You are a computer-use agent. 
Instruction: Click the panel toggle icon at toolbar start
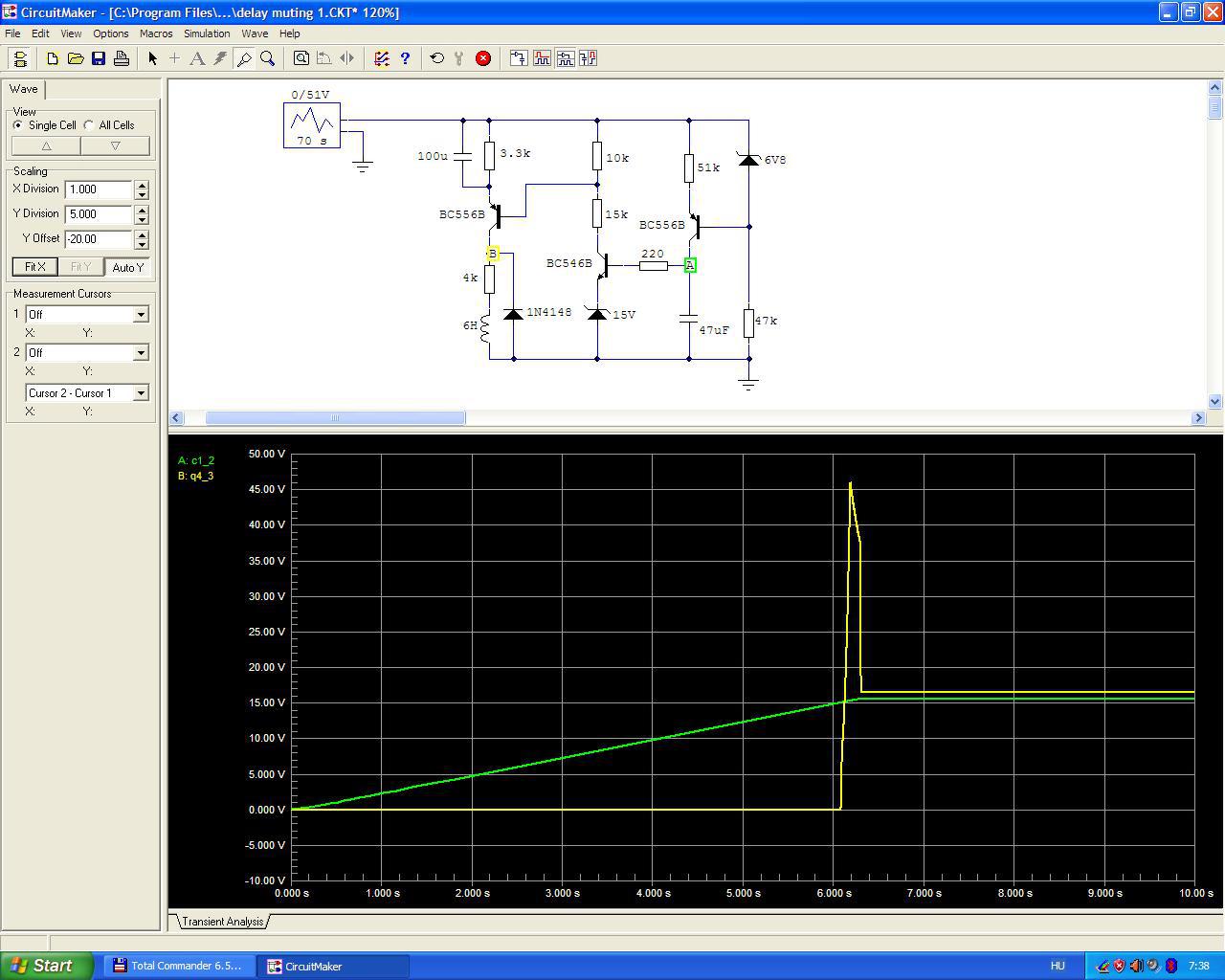tap(20, 58)
